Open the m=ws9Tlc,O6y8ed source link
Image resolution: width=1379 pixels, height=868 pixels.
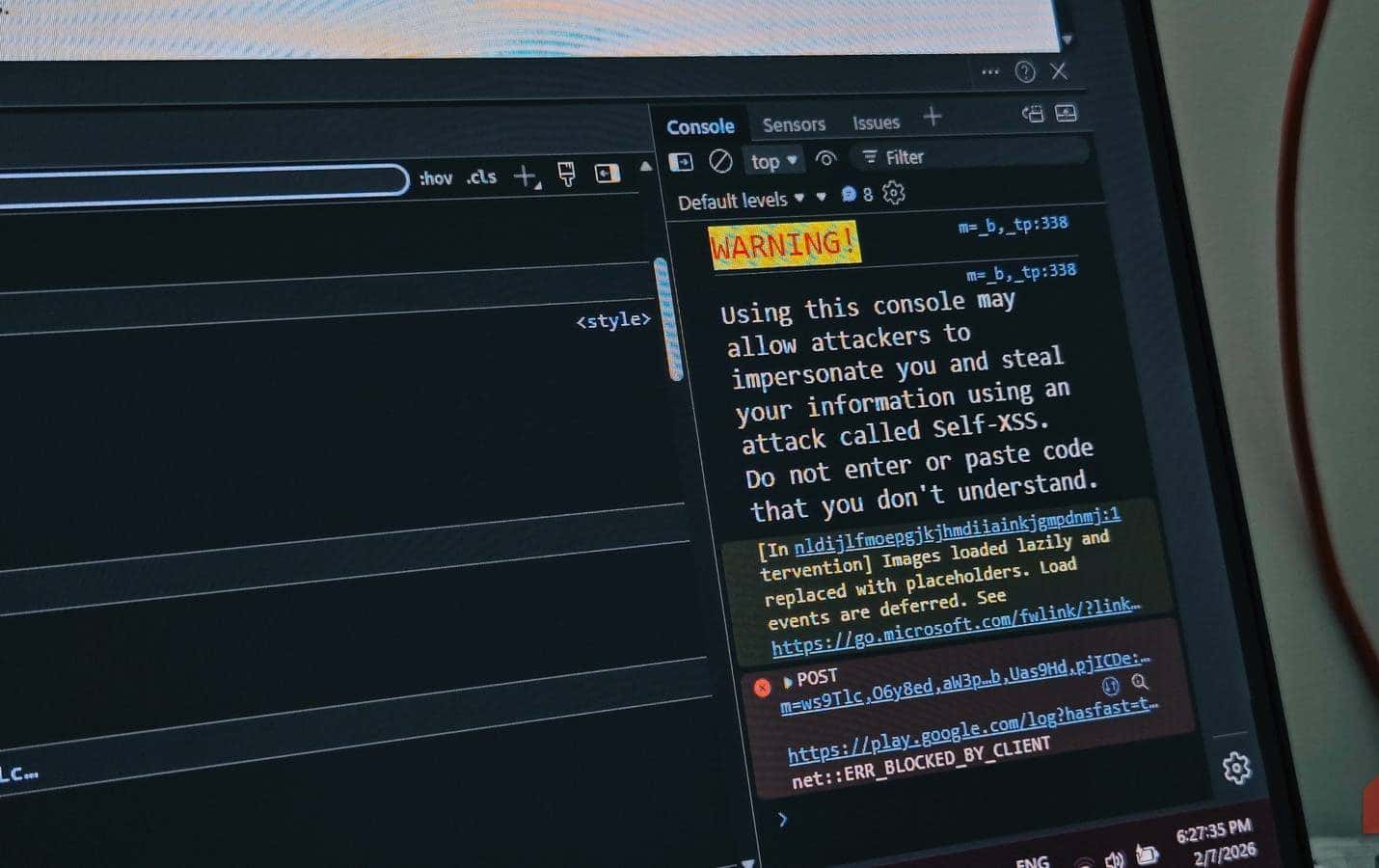coord(964,683)
